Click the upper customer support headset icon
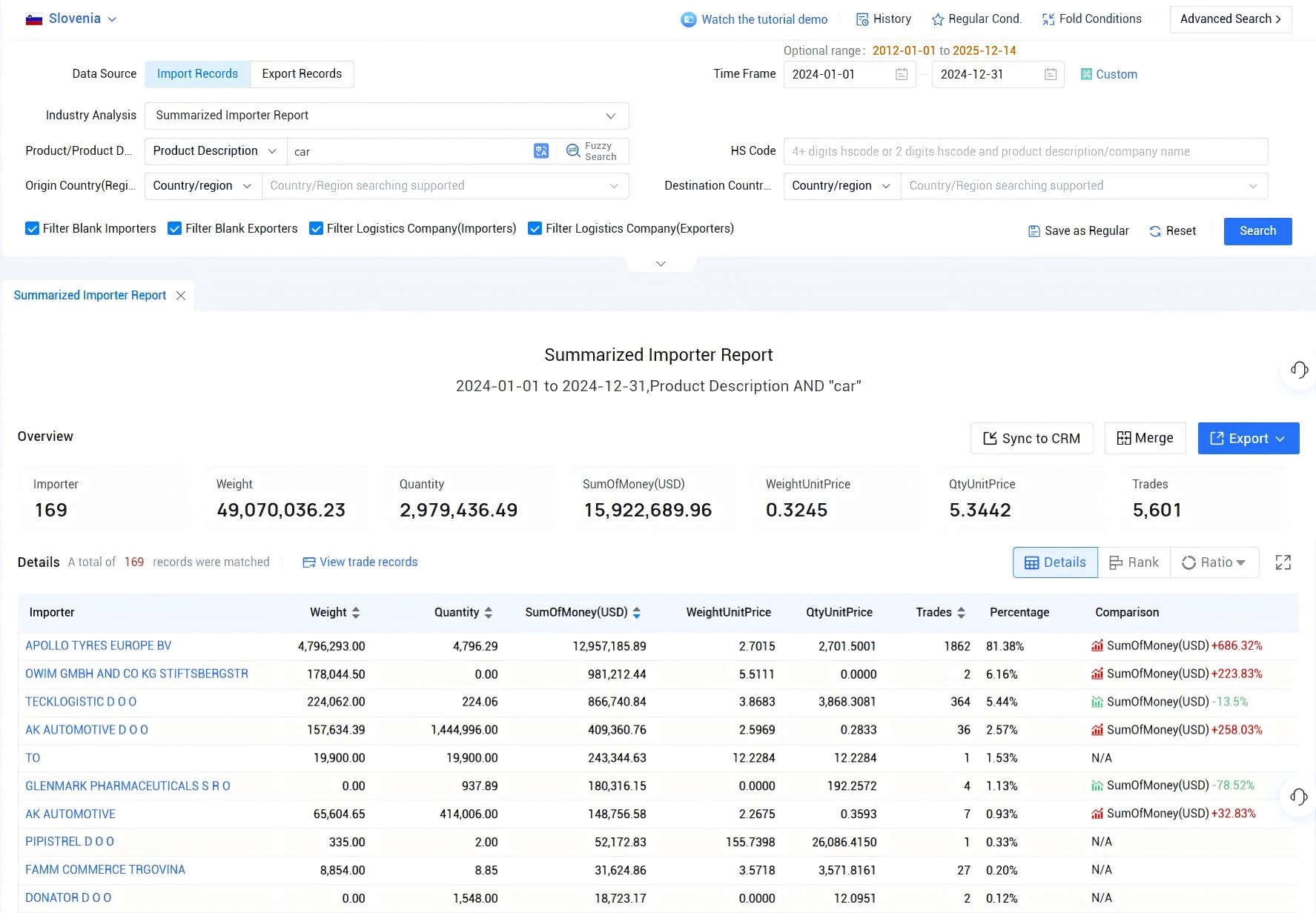This screenshot has height=913, width=1316. point(1299,370)
